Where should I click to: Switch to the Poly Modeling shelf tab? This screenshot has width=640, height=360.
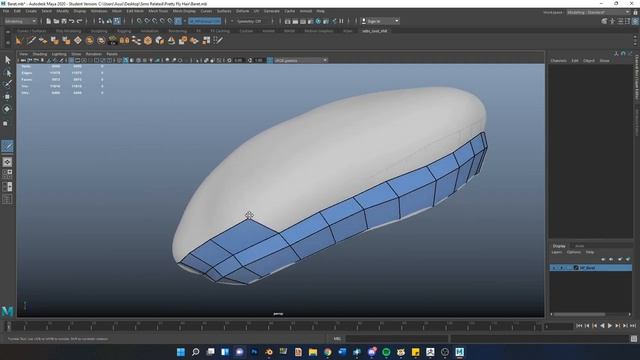pos(68,31)
